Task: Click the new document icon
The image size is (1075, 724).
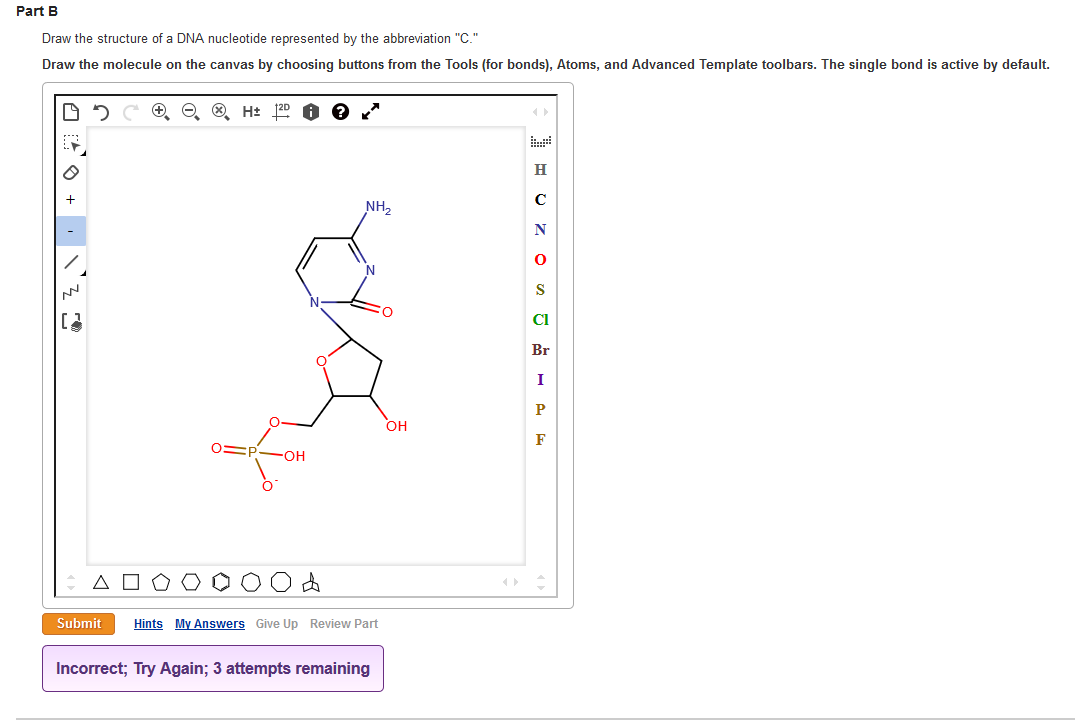Action: [x=71, y=111]
